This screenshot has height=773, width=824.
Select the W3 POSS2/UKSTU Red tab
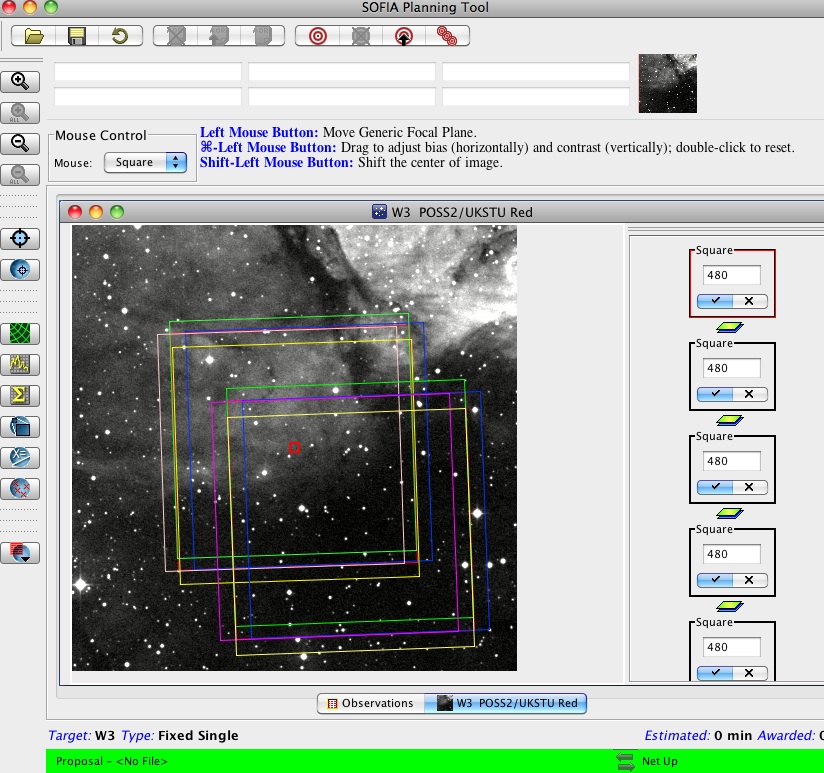[506, 703]
